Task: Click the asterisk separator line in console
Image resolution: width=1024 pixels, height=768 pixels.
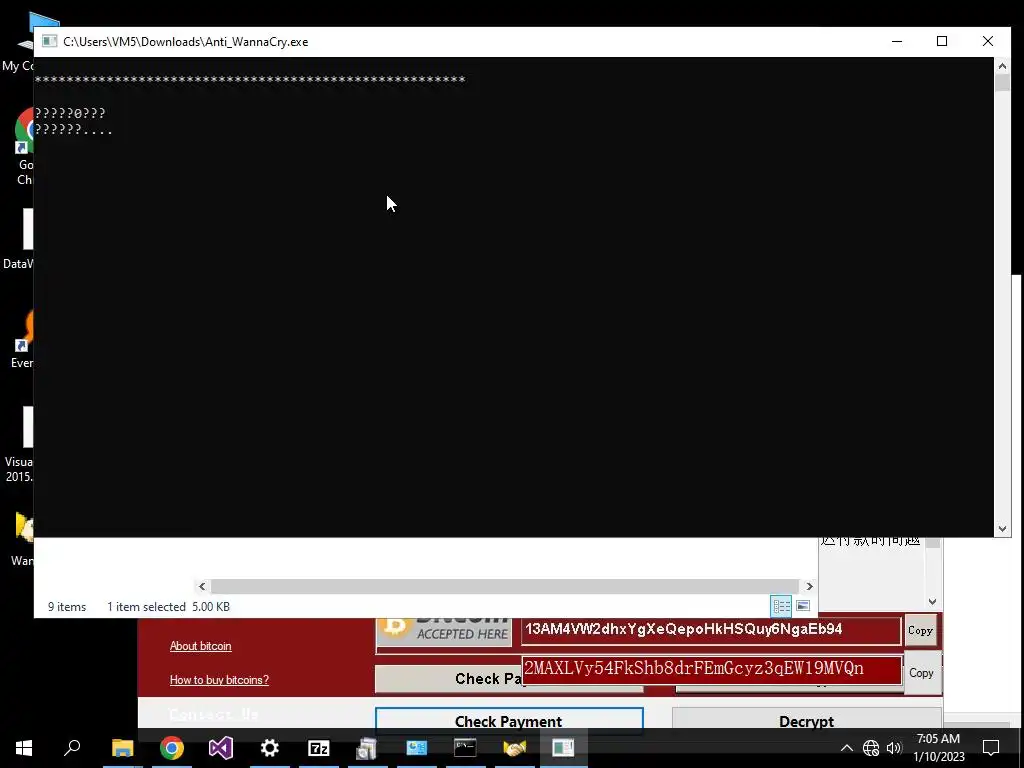Action: coord(250,80)
